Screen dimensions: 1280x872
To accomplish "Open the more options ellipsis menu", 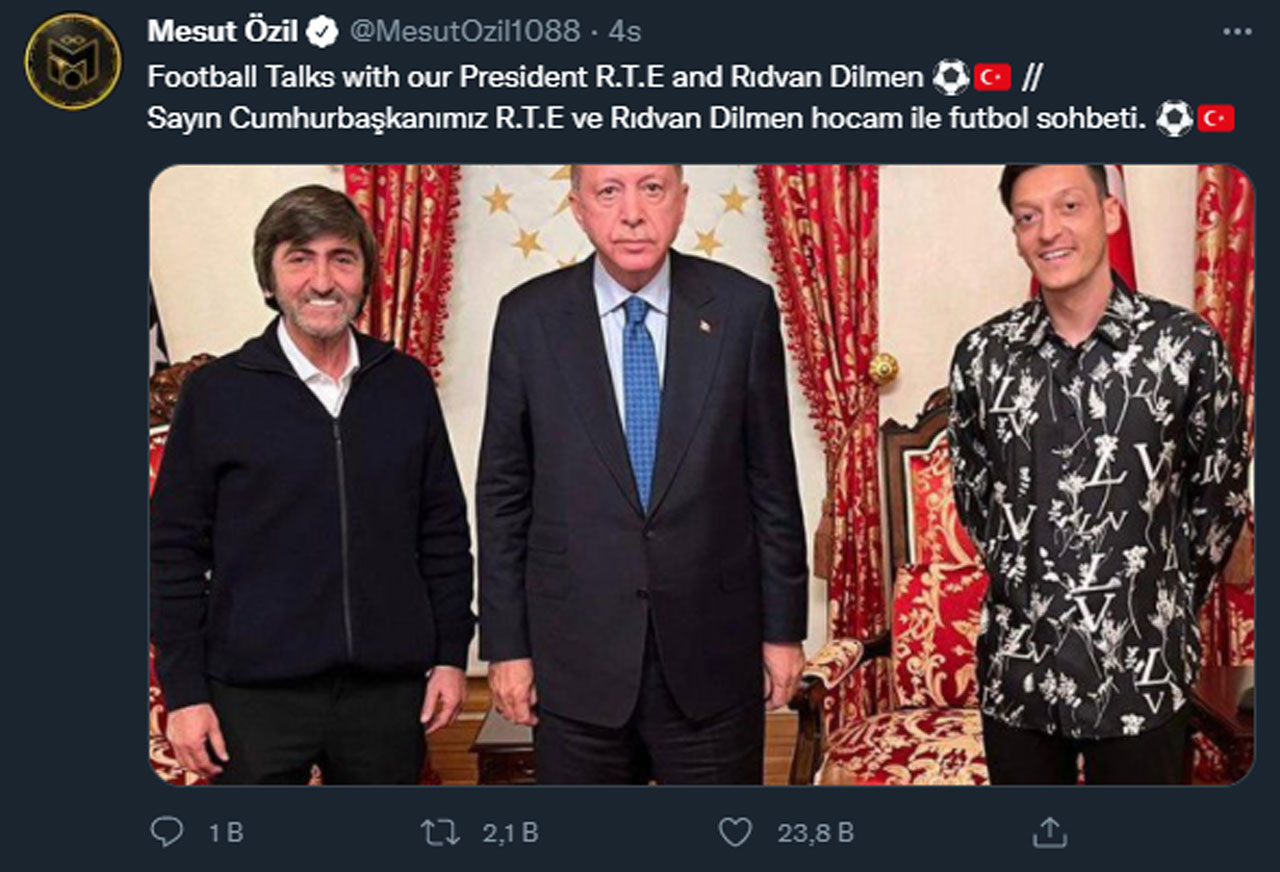I will (1238, 29).
